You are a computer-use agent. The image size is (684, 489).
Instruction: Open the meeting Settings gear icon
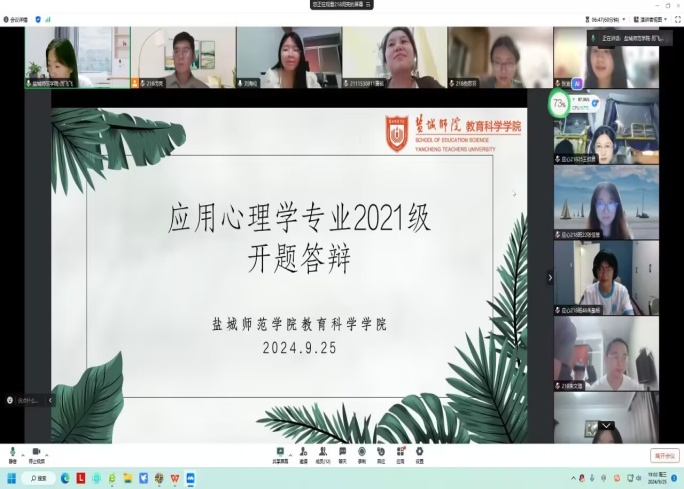pos(420,452)
